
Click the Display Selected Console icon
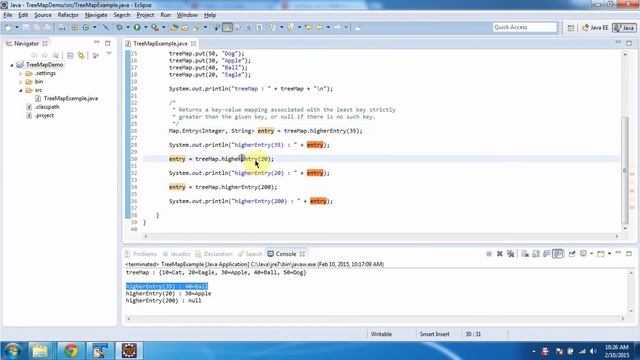pyautogui.click(x=583, y=254)
